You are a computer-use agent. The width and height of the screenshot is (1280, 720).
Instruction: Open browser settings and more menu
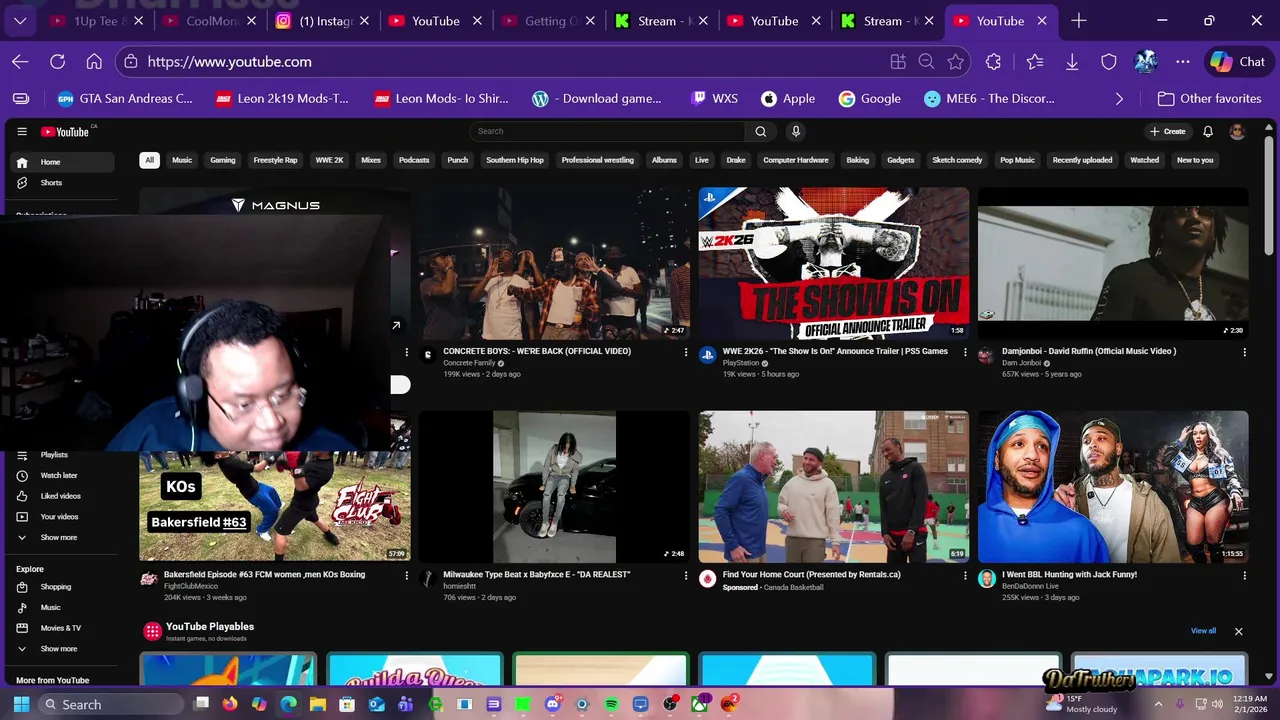pos(1183,62)
